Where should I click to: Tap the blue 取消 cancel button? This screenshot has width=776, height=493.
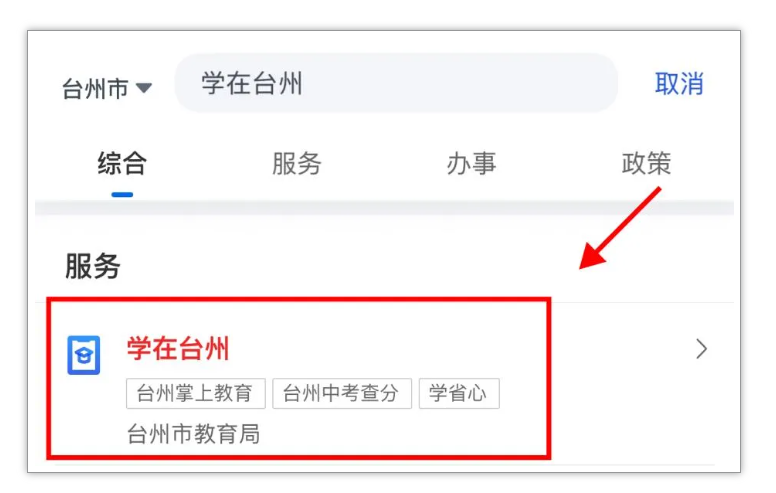(679, 83)
